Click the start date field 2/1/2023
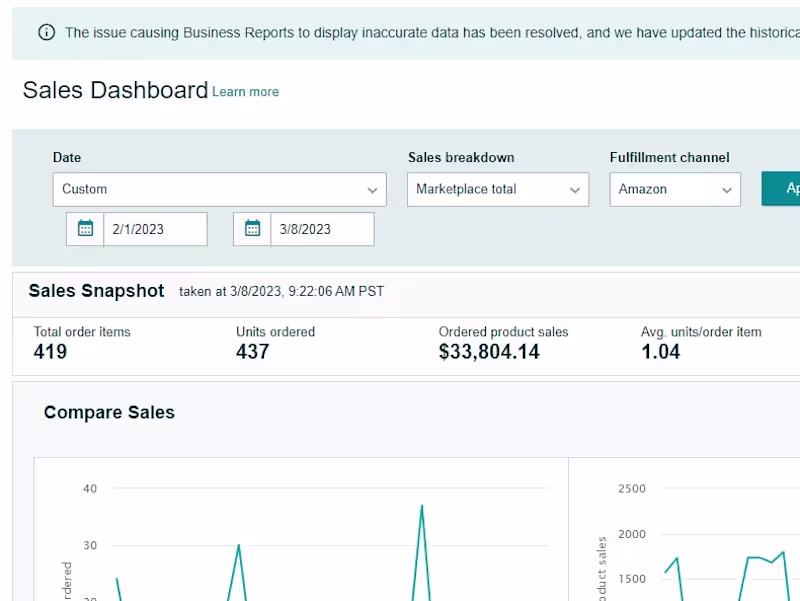 (x=155, y=229)
